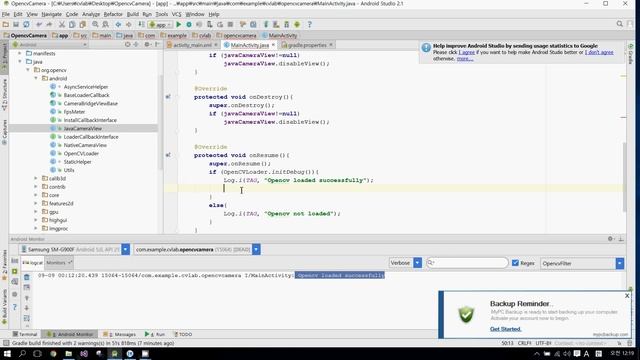Click the Find magnifier icon in toolbar
The width and height of the screenshot is (640, 360).
(x=95, y=24)
